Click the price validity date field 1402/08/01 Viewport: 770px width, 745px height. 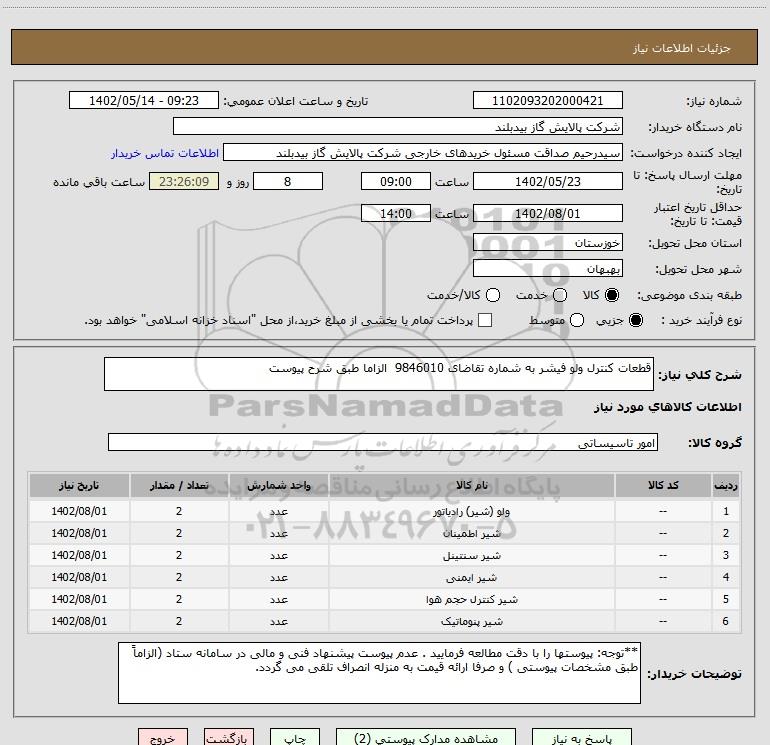548,213
